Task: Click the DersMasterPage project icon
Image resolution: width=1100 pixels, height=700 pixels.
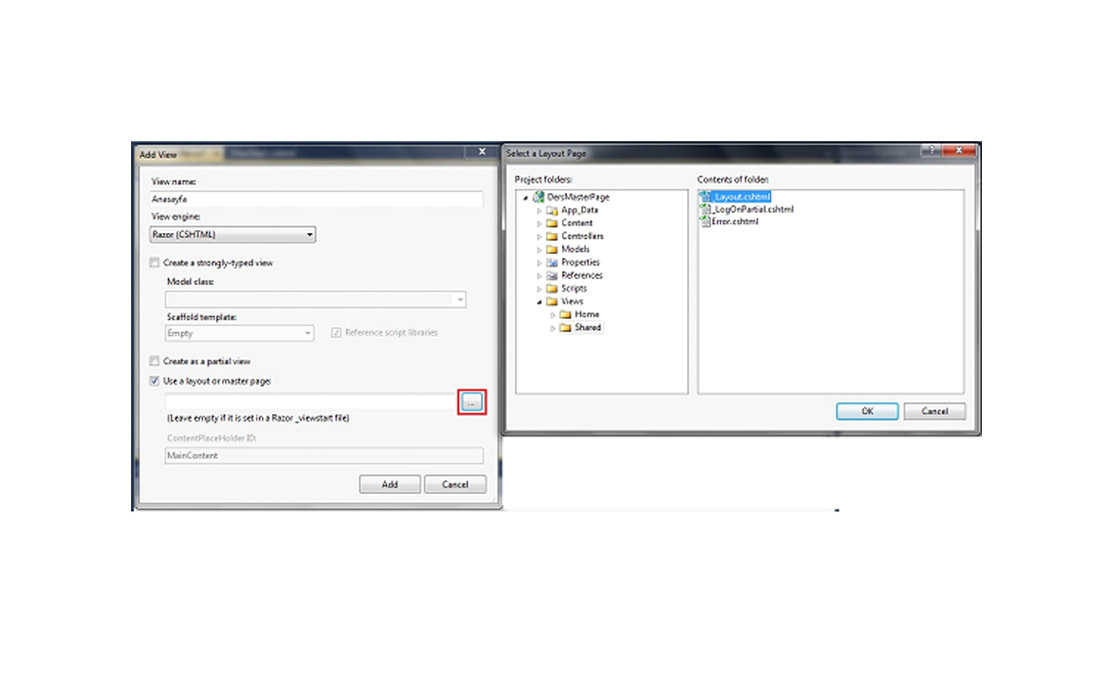Action: click(539, 197)
